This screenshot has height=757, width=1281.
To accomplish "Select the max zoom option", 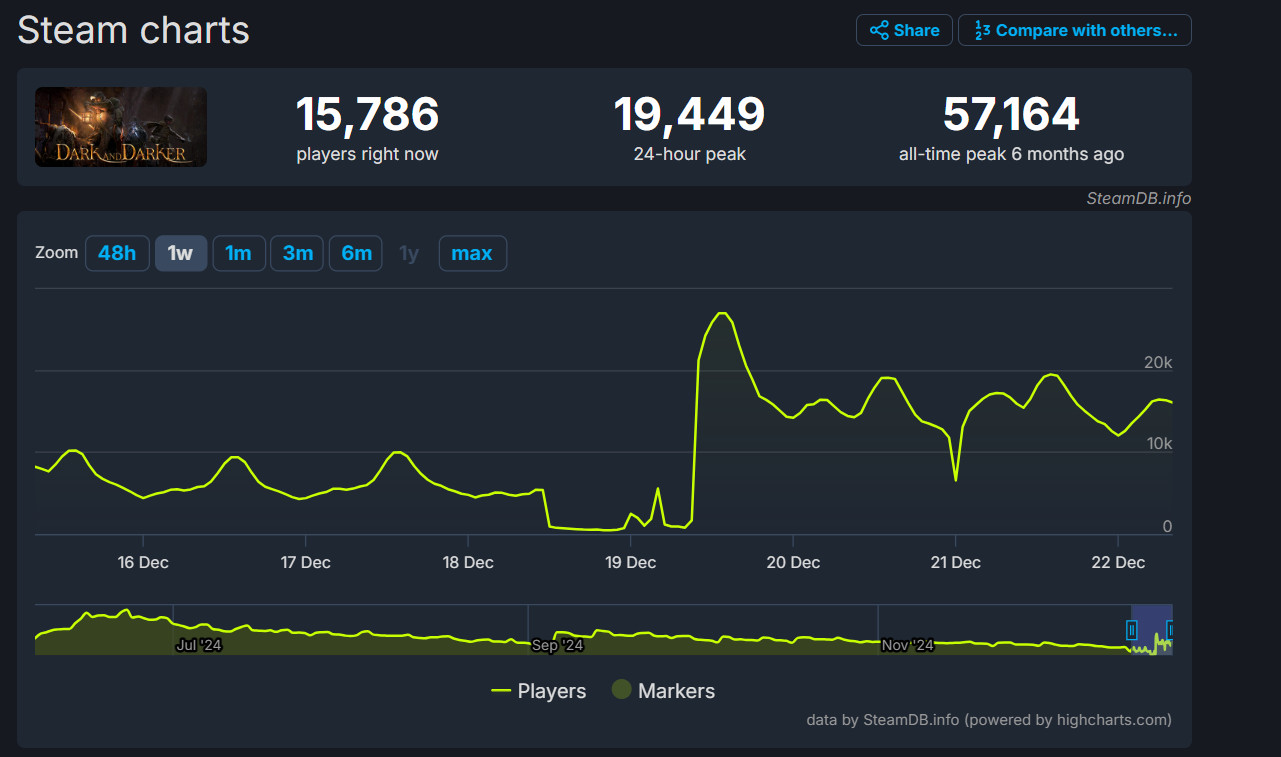I will pos(472,253).
